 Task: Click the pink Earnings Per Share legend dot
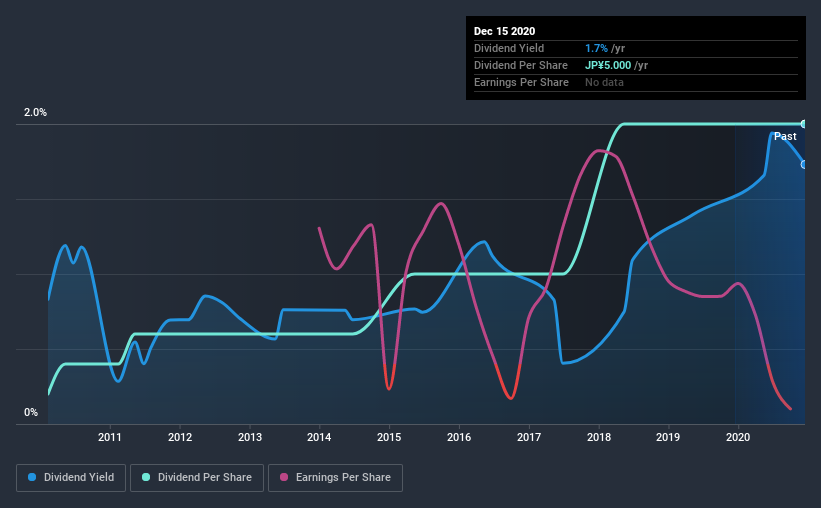284,477
